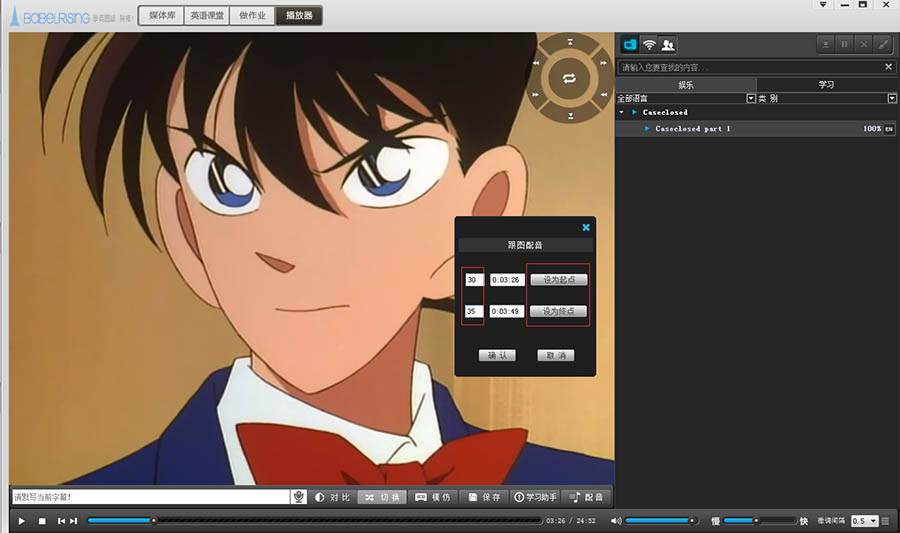The image size is (900, 533).
Task: Toggle the 切换 switch button
Action: pyautogui.click(x=382, y=497)
